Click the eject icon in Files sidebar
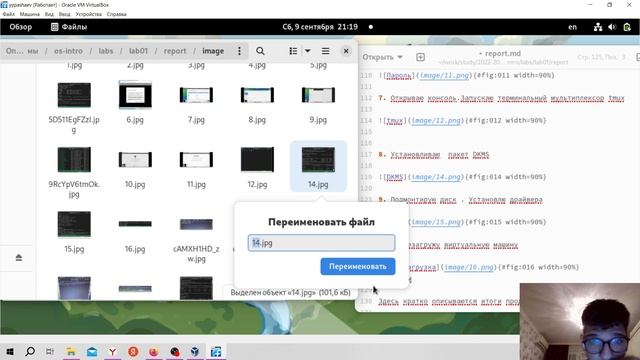Screen dimensions: 640x360 click(x=19, y=258)
